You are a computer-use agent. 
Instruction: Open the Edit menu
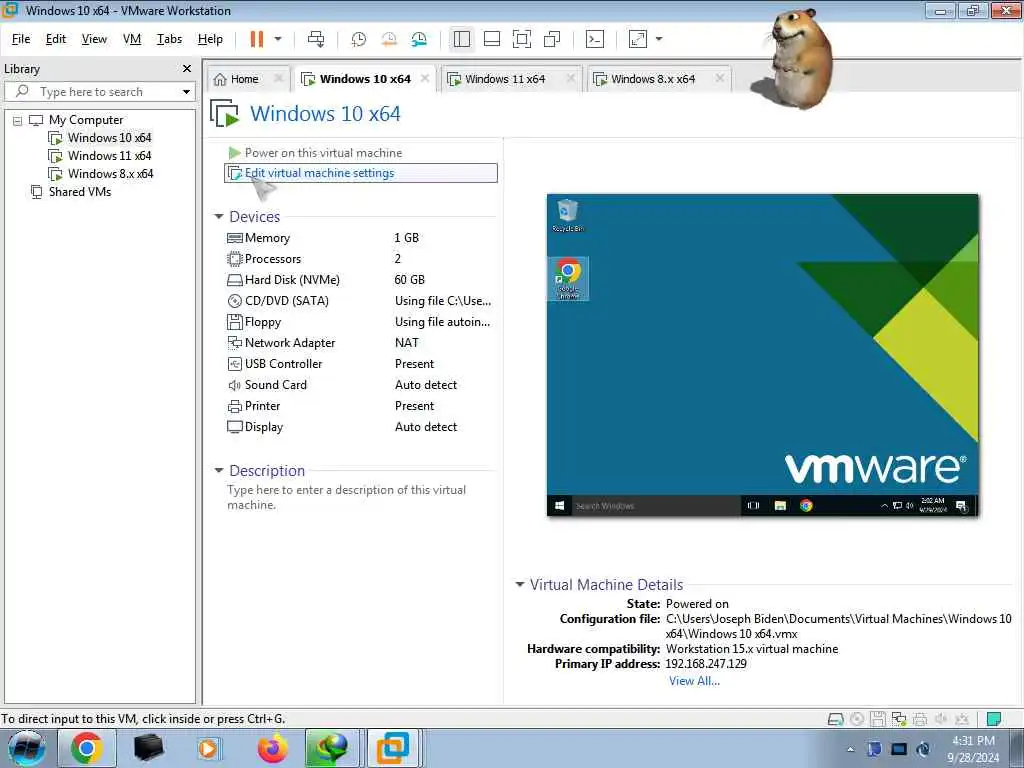(56, 39)
